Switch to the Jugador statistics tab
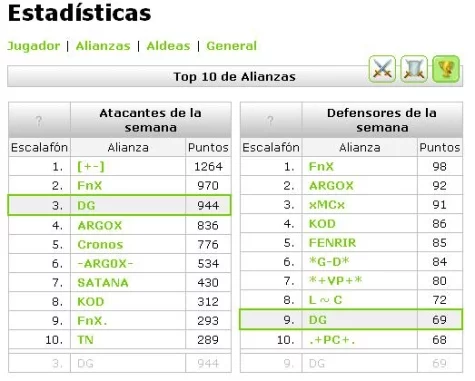The width and height of the screenshot is (475, 381). click(34, 46)
